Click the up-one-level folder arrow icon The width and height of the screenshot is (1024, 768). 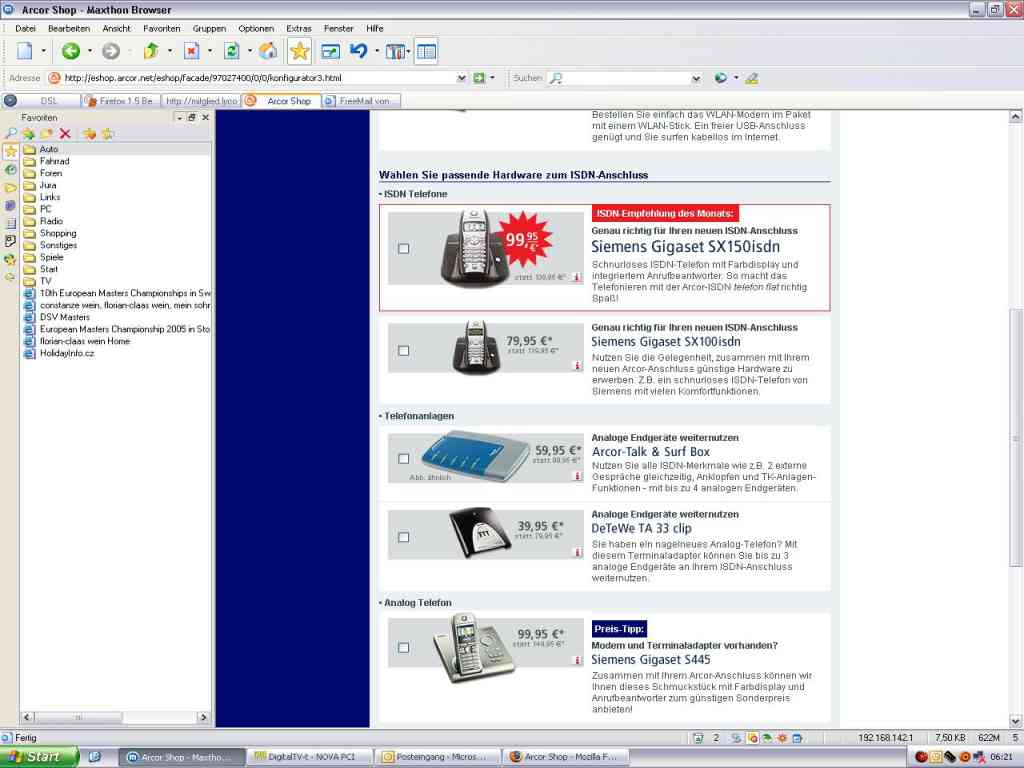151,51
